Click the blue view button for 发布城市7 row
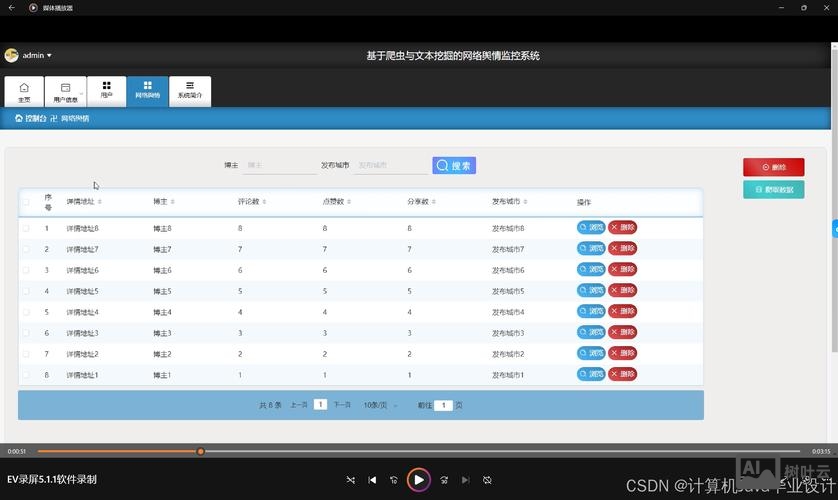Image resolution: width=838 pixels, height=500 pixels. tap(591, 248)
